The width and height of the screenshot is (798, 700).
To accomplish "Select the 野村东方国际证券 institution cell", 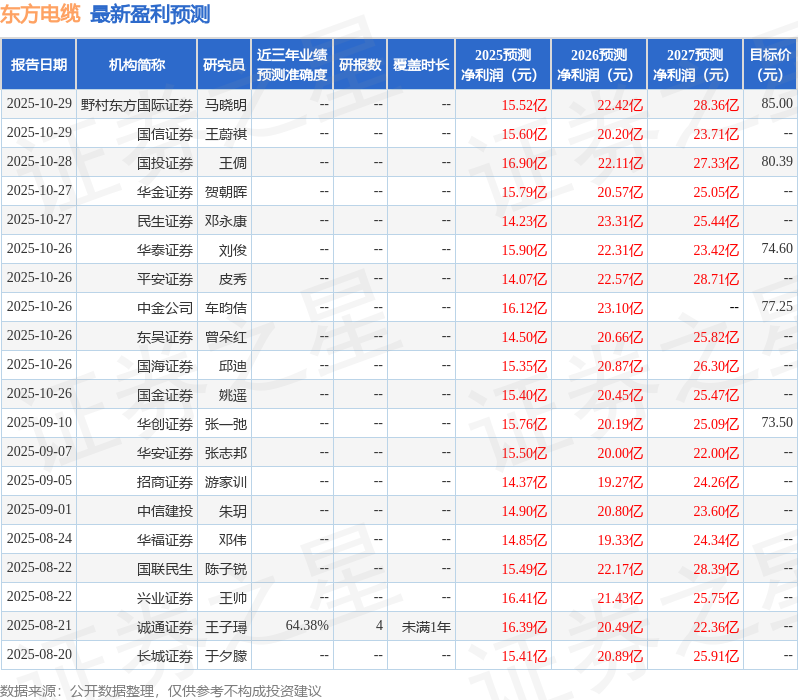I will [x=136, y=105].
